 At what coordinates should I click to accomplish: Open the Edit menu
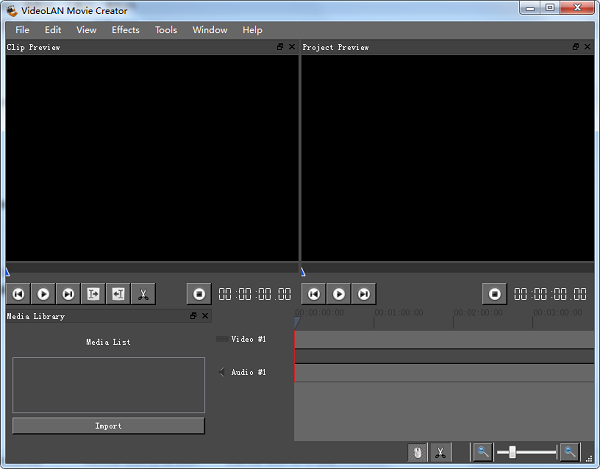pyautogui.click(x=53, y=30)
